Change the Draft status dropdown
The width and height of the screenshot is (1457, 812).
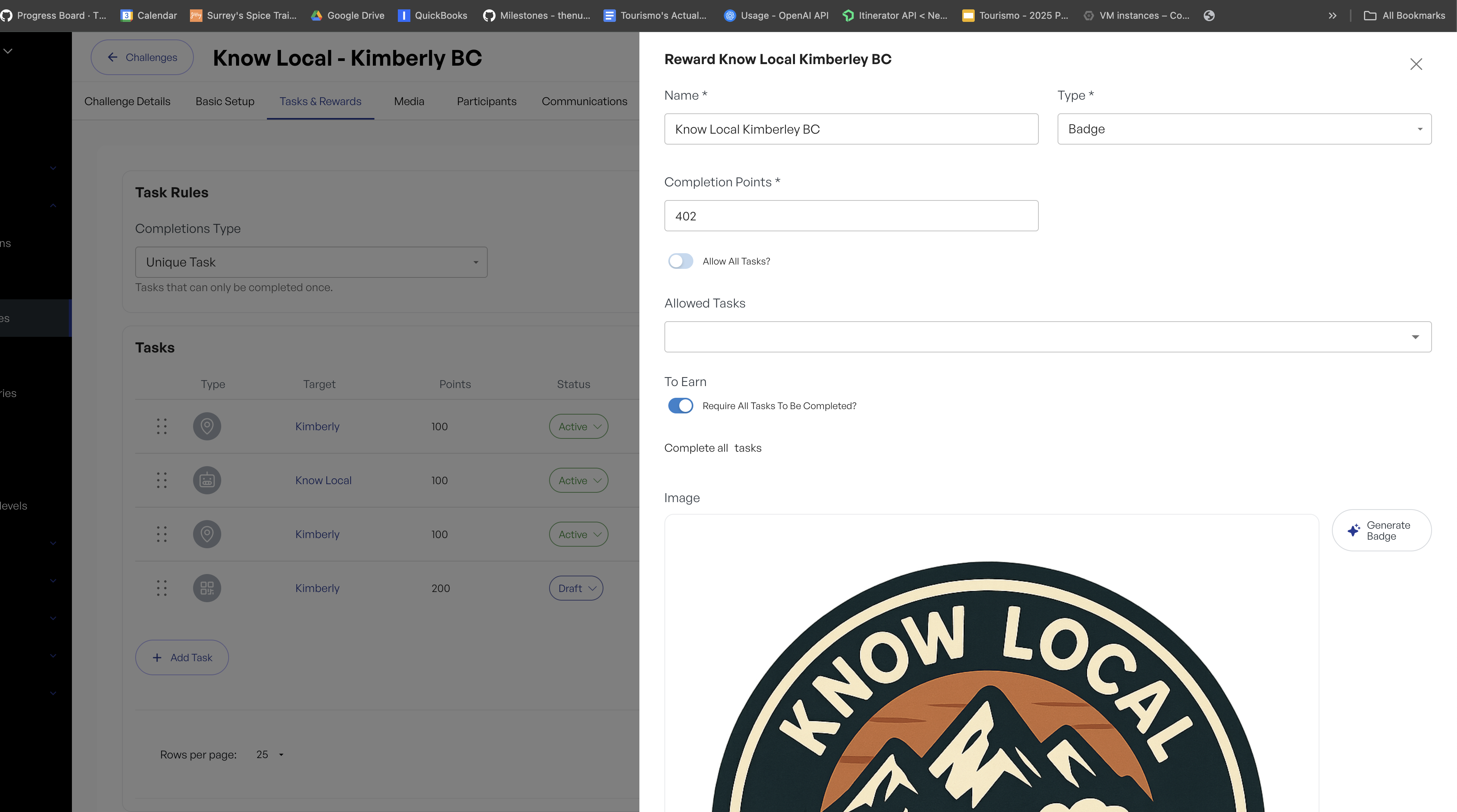[576, 588]
